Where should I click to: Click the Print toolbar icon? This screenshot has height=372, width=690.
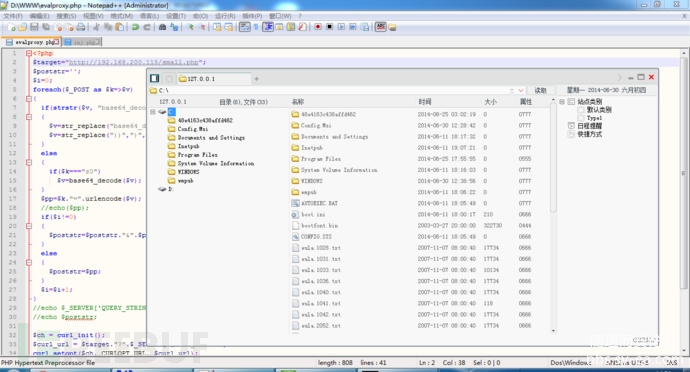(x=81, y=27)
